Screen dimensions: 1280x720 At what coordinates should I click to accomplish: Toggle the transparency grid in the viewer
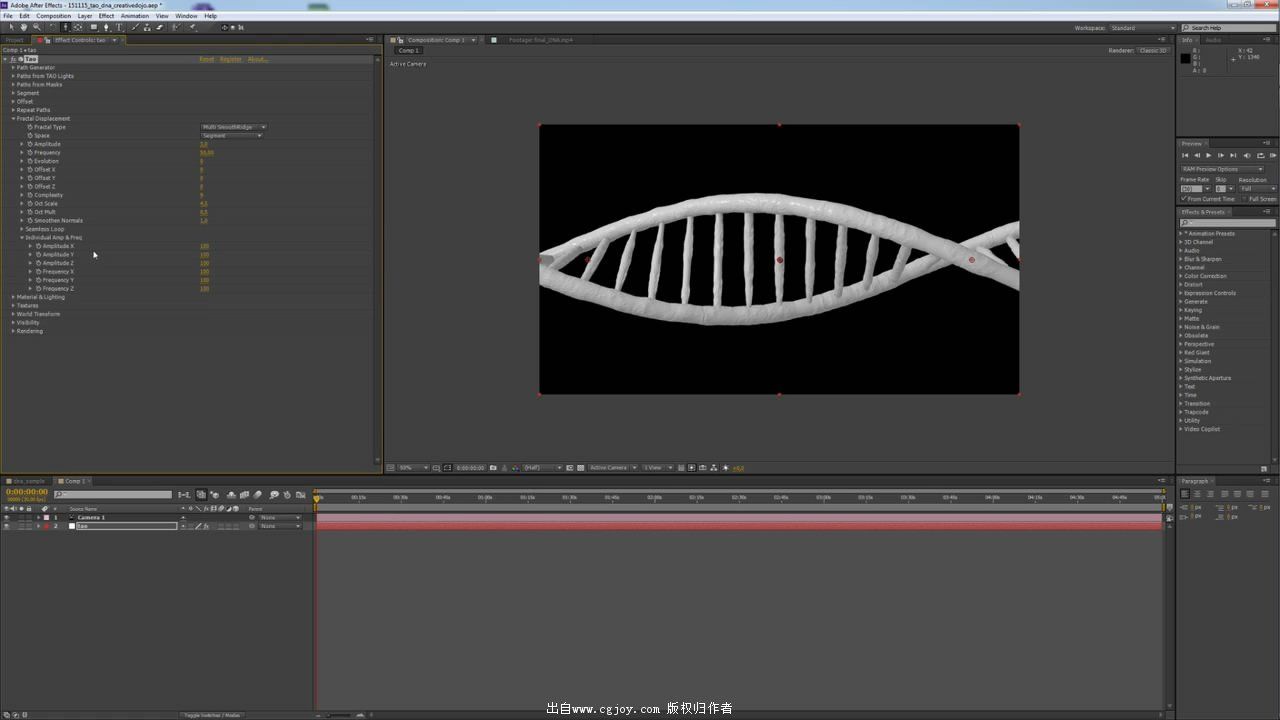pyautogui.click(x=579, y=467)
